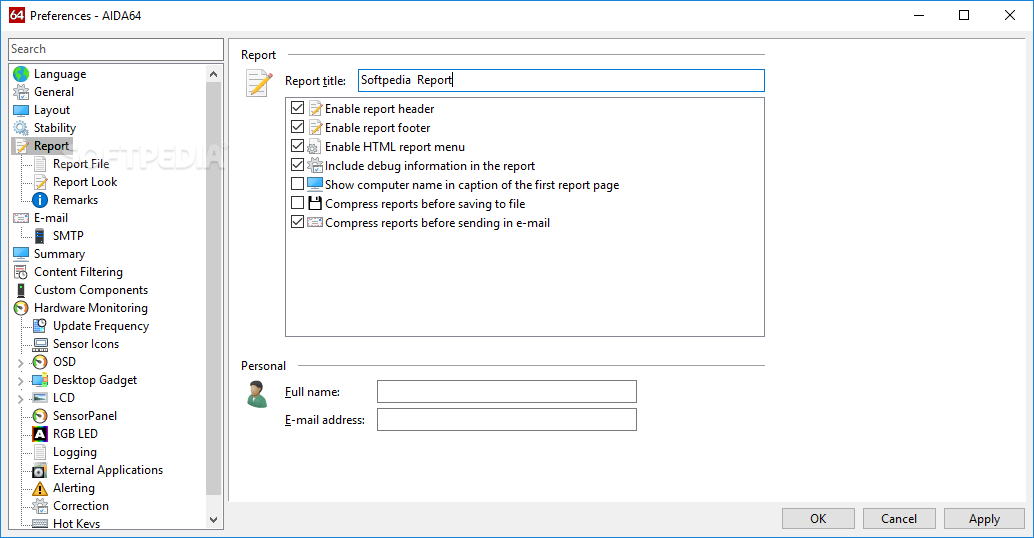This screenshot has height=538, width=1034.
Task: Click the Logging page icon
Action: tap(40, 452)
